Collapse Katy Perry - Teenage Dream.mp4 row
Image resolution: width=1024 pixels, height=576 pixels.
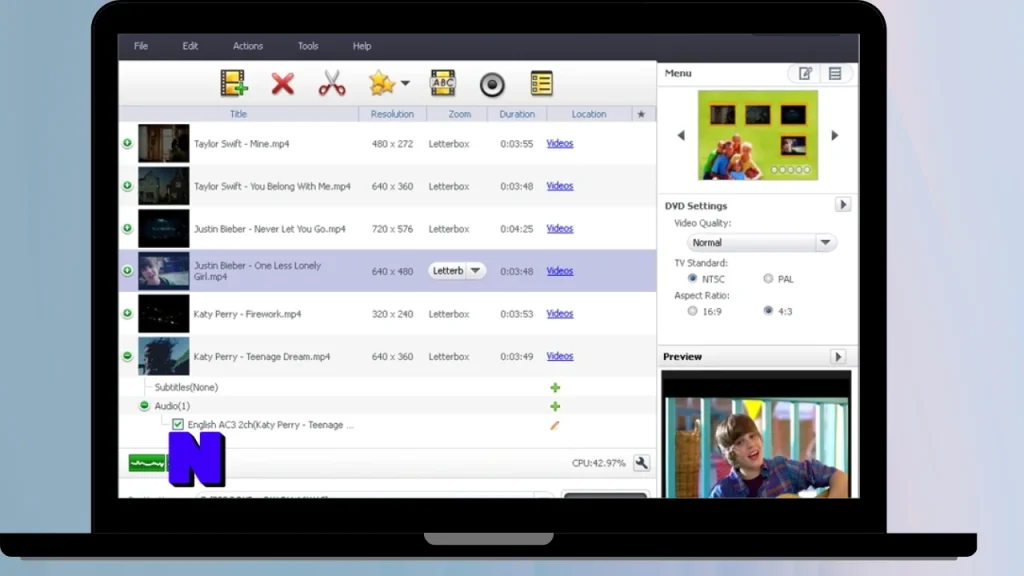point(127,356)
